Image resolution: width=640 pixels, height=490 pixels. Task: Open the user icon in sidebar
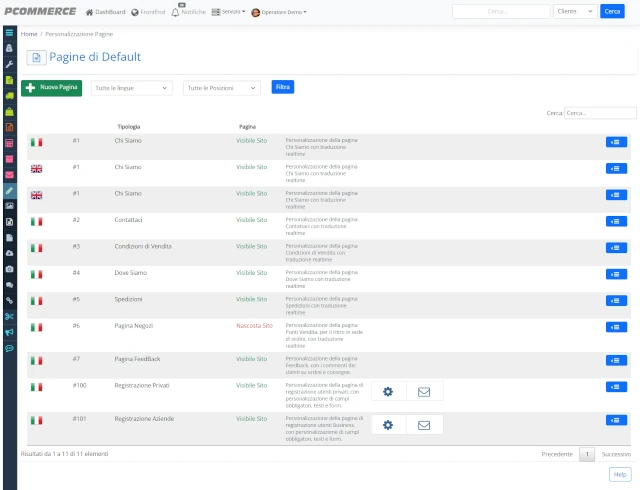click(9, 48)
